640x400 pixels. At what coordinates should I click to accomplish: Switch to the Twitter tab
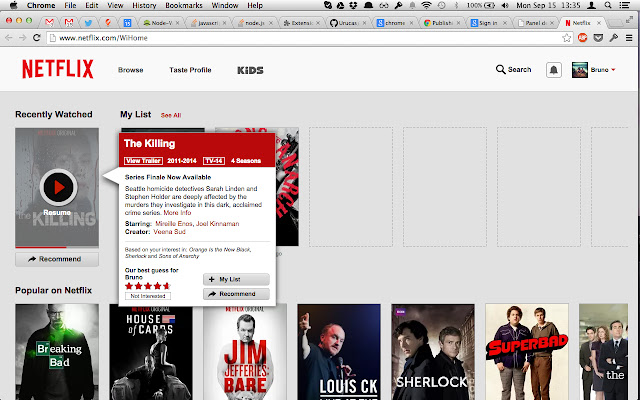(88, 23)
